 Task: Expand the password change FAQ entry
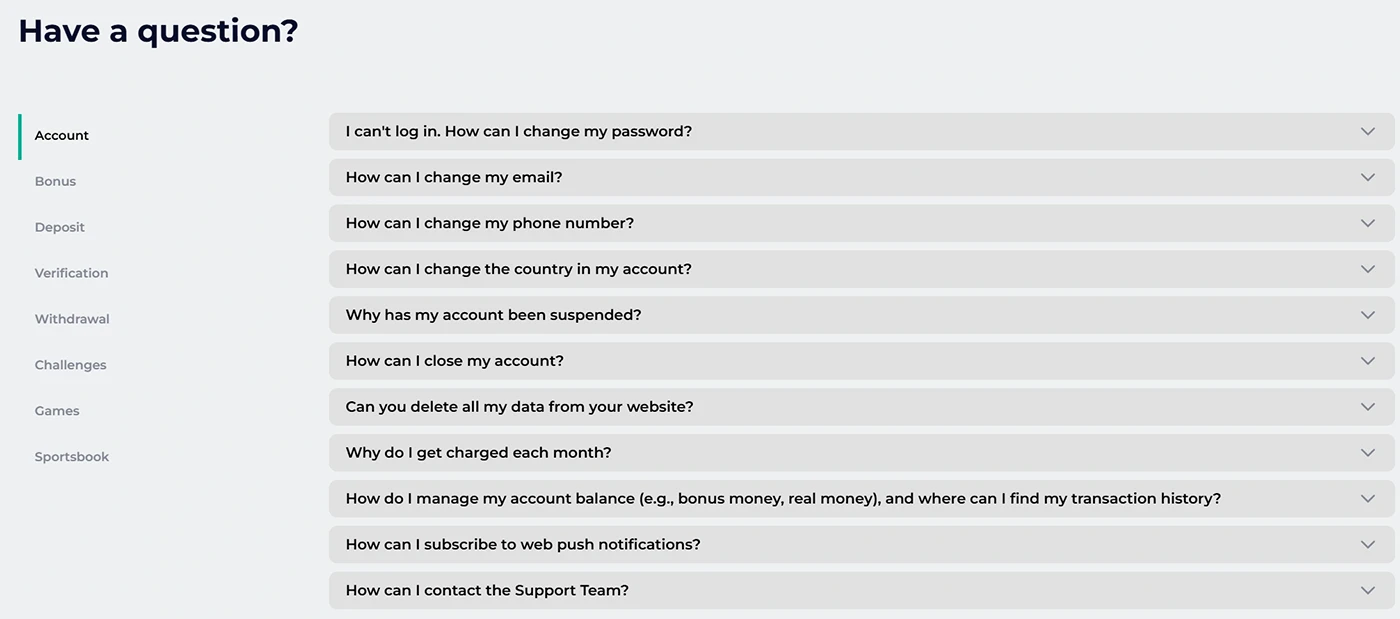coord(860,131)
